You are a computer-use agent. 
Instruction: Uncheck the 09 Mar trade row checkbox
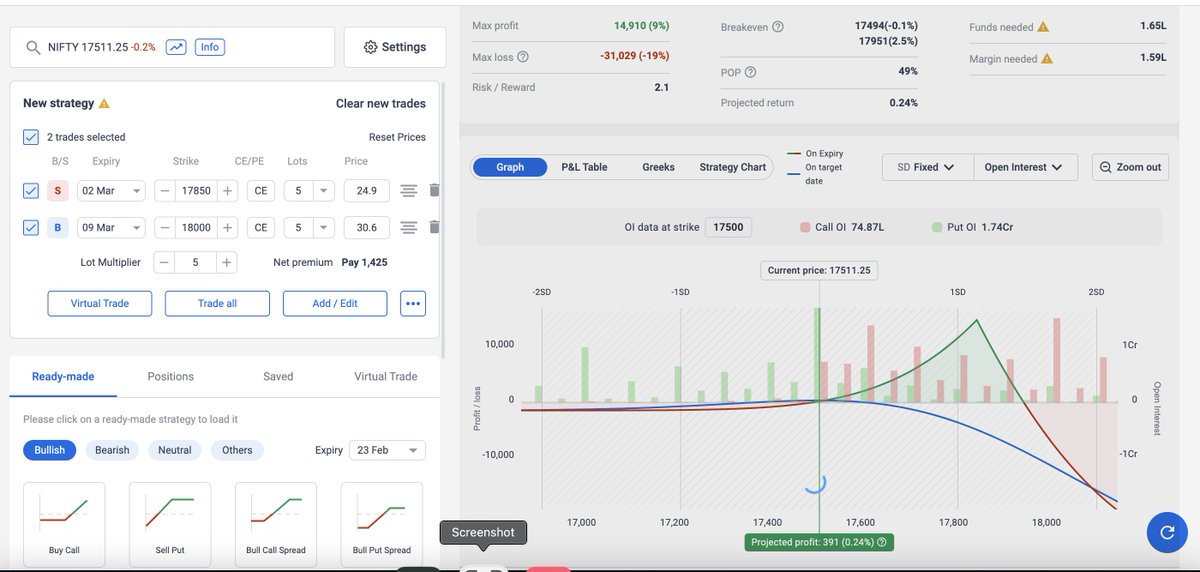coord(31,227)
